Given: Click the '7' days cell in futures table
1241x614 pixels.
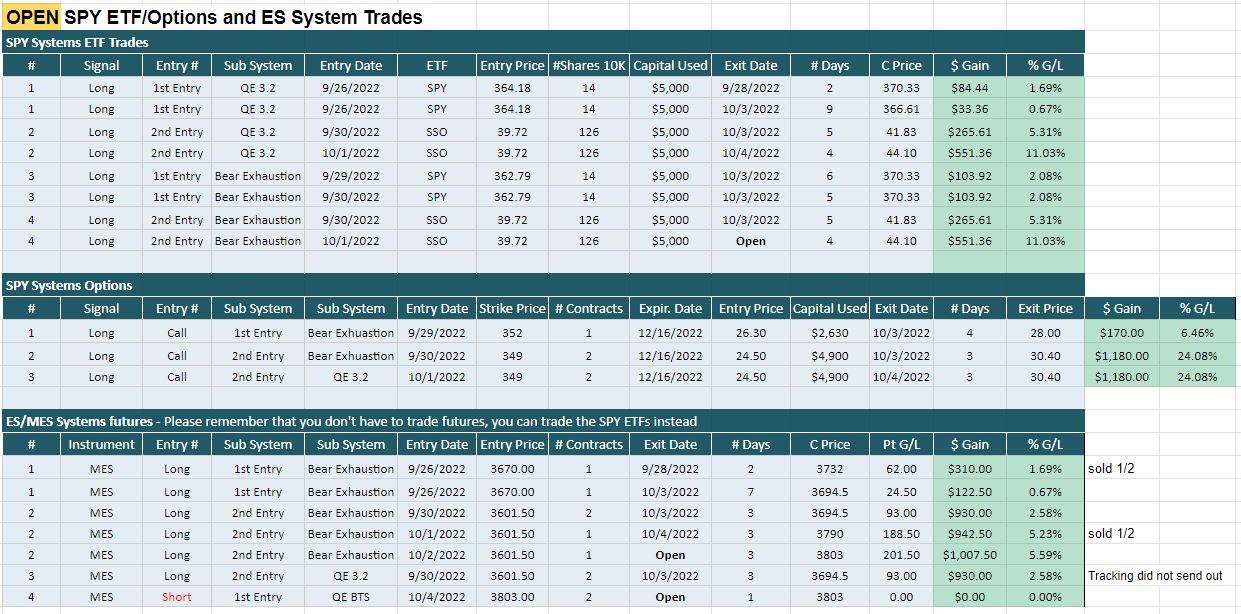Looking at the screenshot, I should pos(750,492).
